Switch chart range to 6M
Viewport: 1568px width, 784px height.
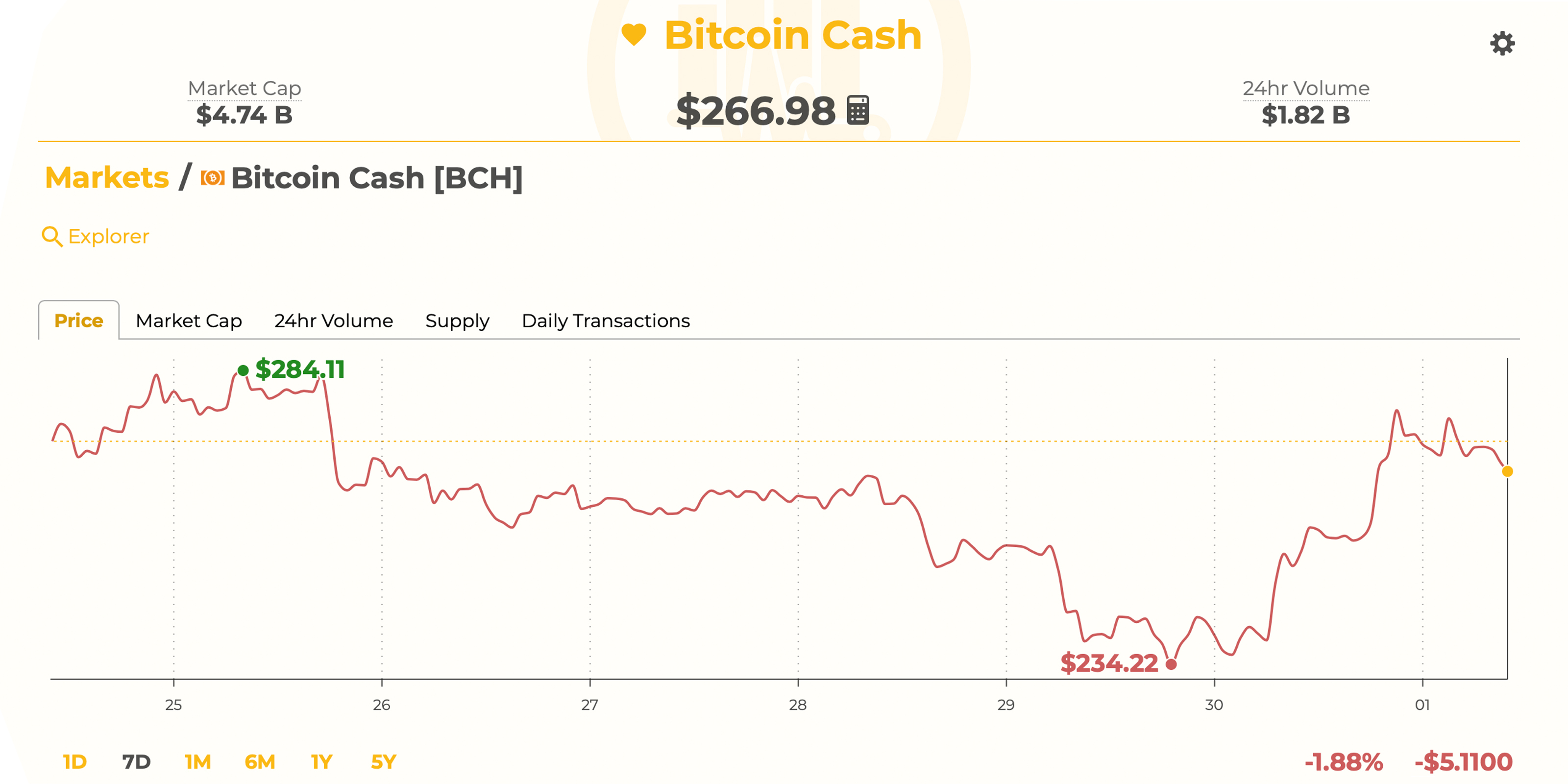point(259,761)
